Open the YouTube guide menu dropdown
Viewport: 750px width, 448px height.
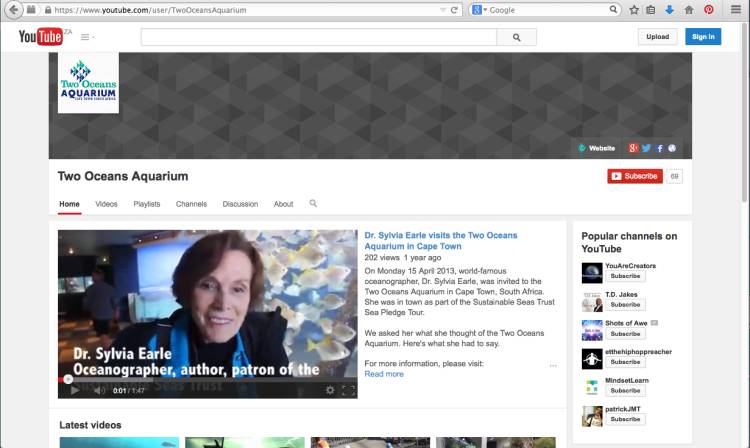[x=87, y=37]
